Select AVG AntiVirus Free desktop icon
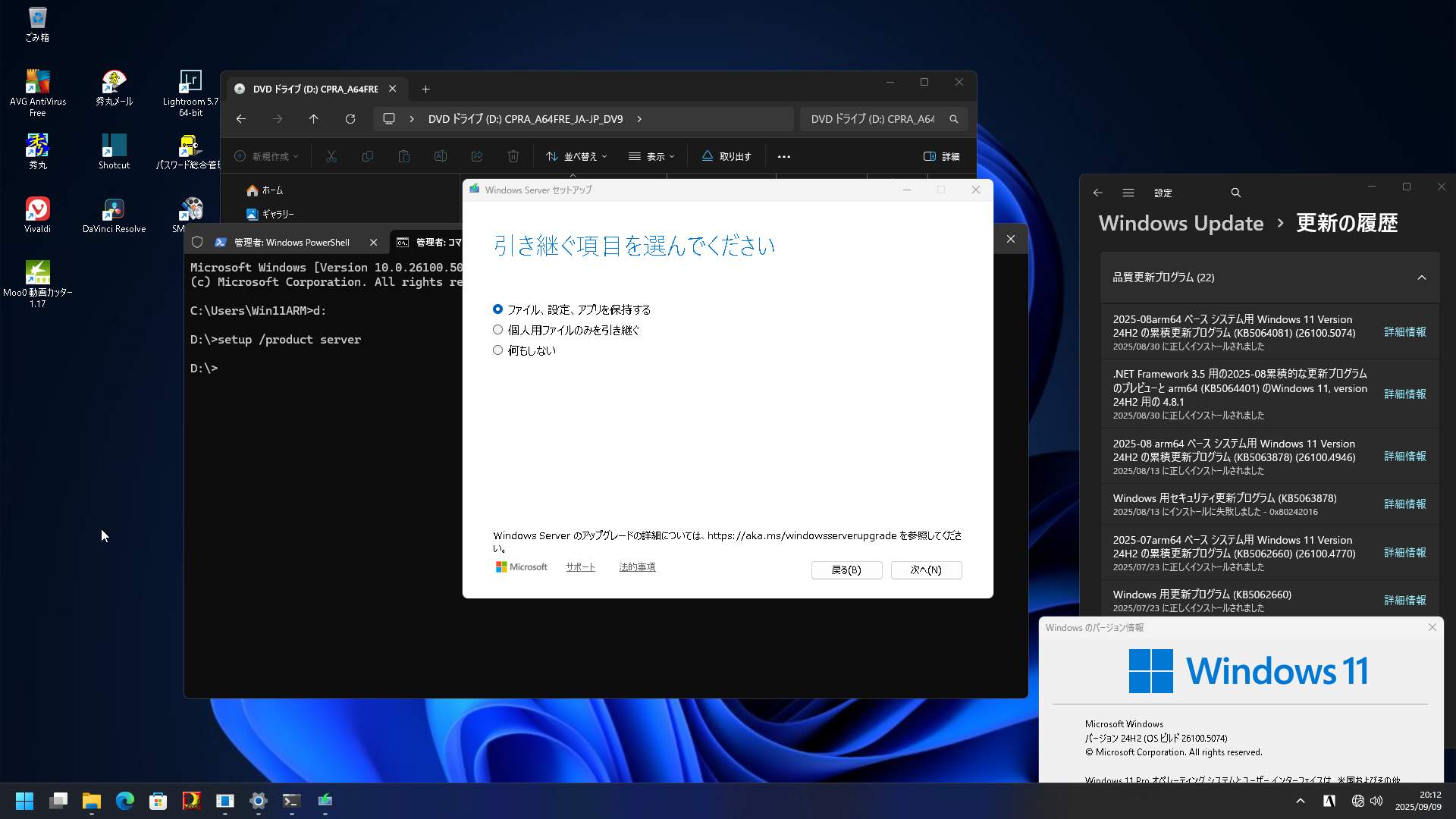 (37, 93)
